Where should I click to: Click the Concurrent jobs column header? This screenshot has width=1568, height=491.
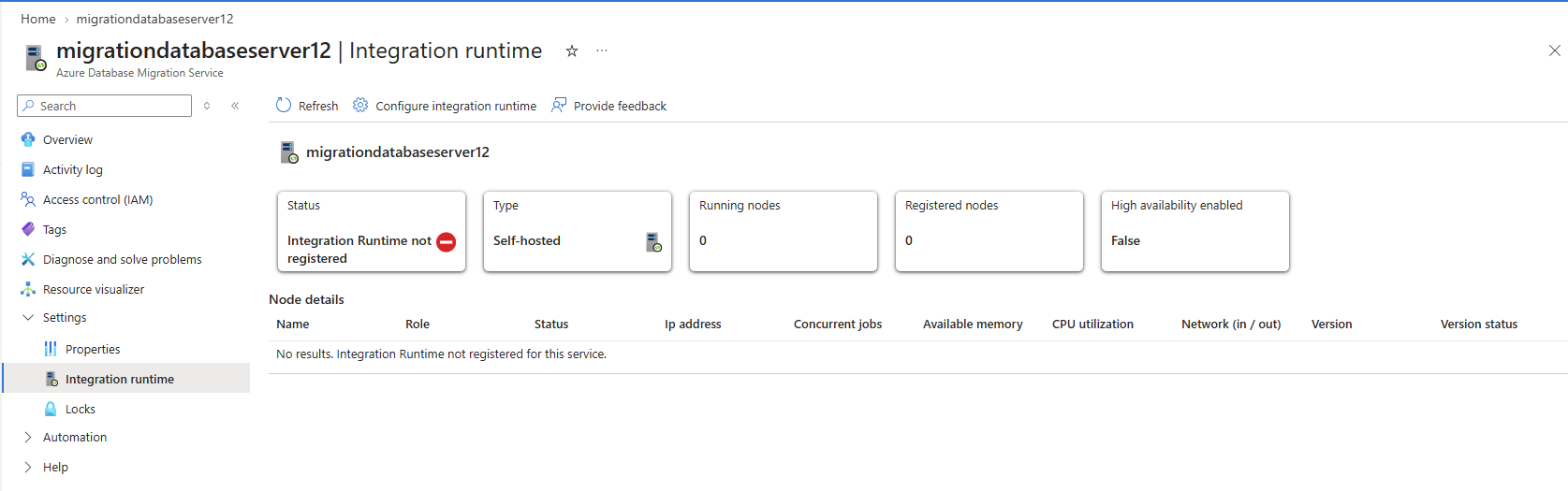838,325
